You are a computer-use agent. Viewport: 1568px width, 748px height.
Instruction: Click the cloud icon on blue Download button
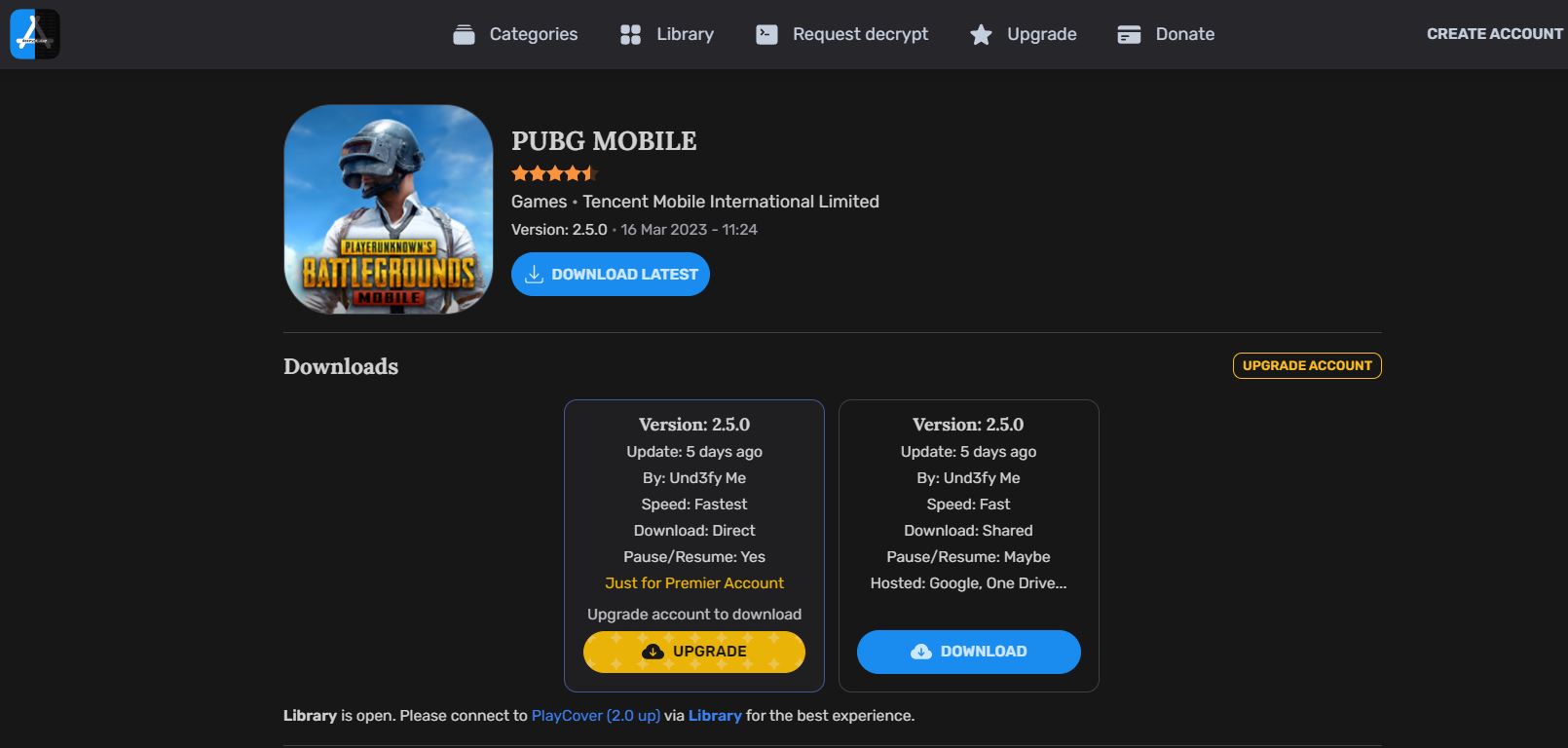(921, 652)
